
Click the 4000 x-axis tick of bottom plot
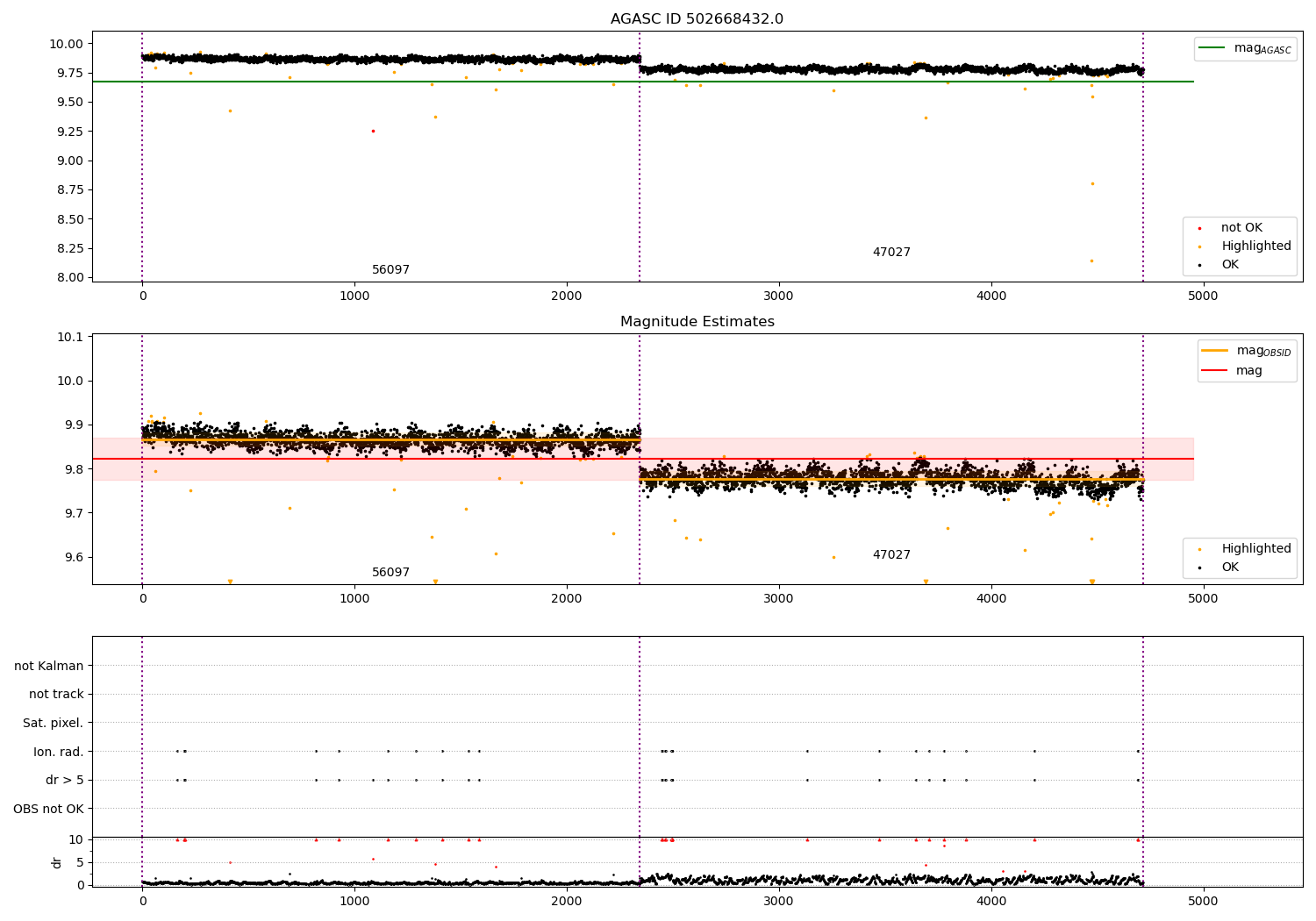point(991,901)
